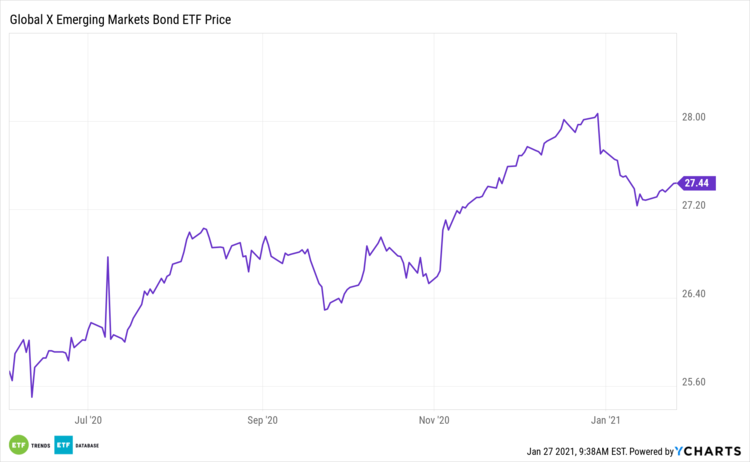Viewport: 750px width, 462px height.
Task: Click the 28.00 price axis label
Action: [693, 117]
